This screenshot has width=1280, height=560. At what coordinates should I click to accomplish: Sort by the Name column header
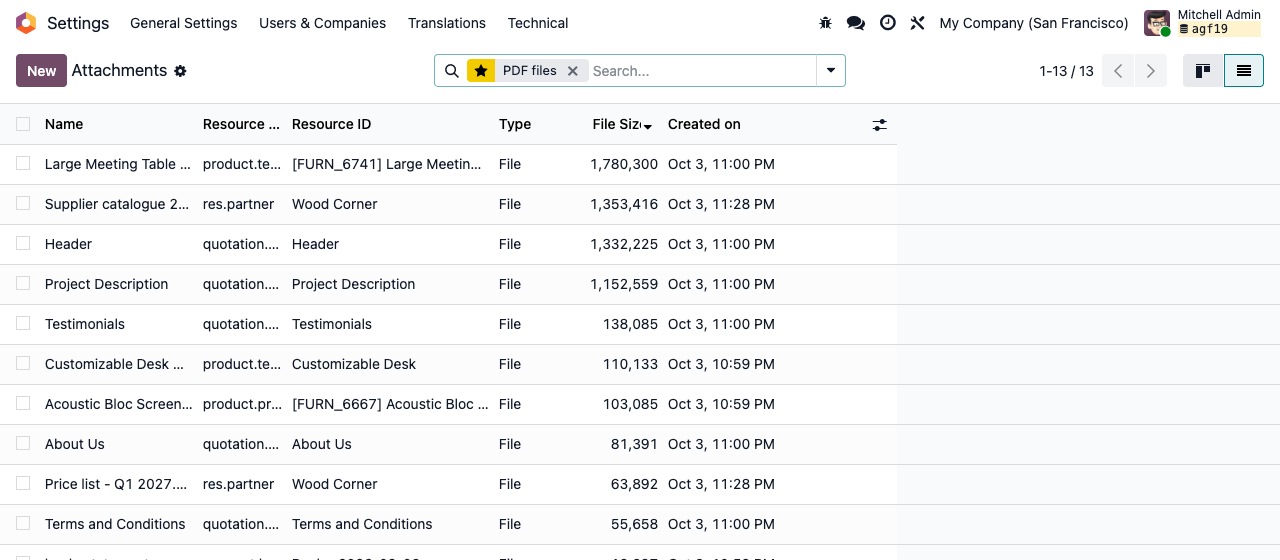tap(64, 124)
